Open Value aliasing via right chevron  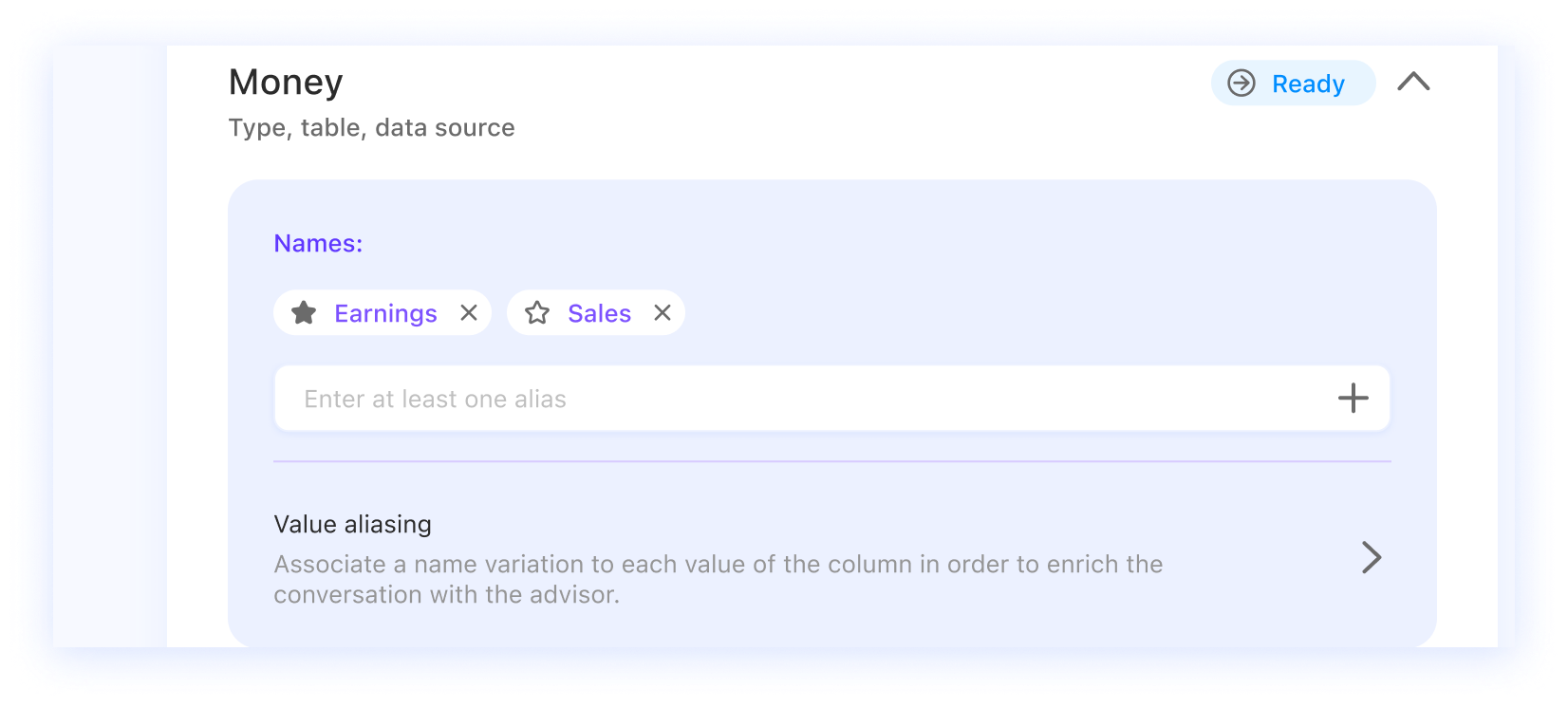1371,557
